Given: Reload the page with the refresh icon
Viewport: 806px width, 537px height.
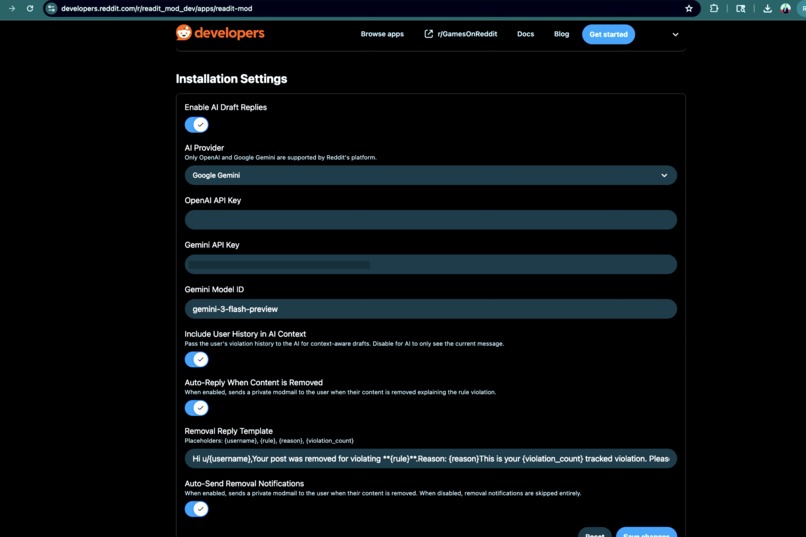Looking at the screenshot, I should tap(30, 8).
